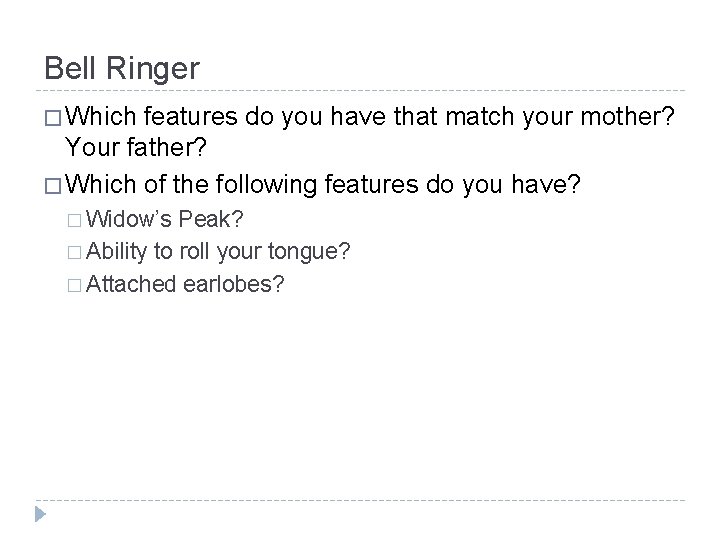This screenshot has height=540, width=720.
Task: Click the word 'earlobes?' in the last item
Action: (x=235, y=284)
